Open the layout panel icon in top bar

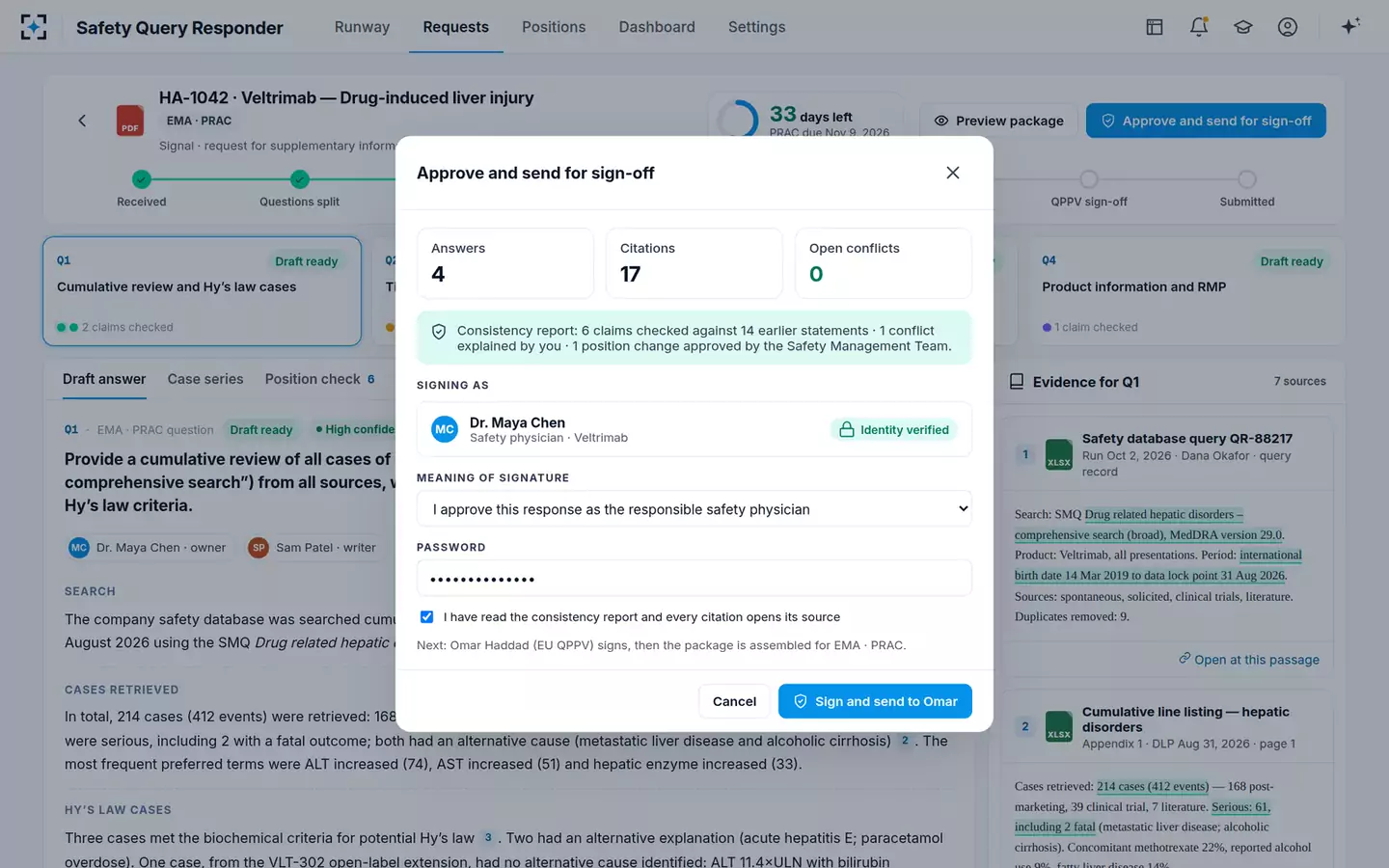click(x=1155, y=27)
